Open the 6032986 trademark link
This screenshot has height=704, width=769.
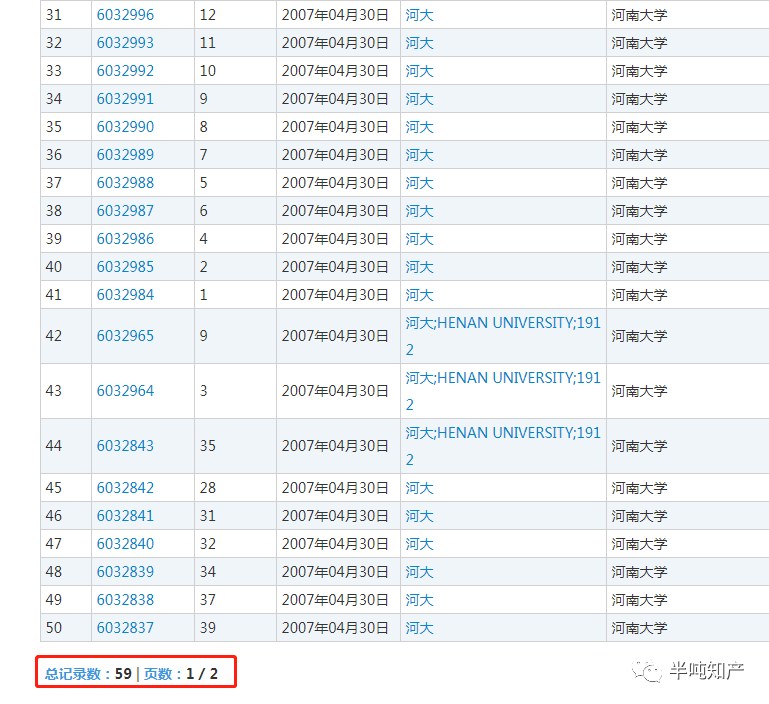pyautogui.click(x=125, y=239)
